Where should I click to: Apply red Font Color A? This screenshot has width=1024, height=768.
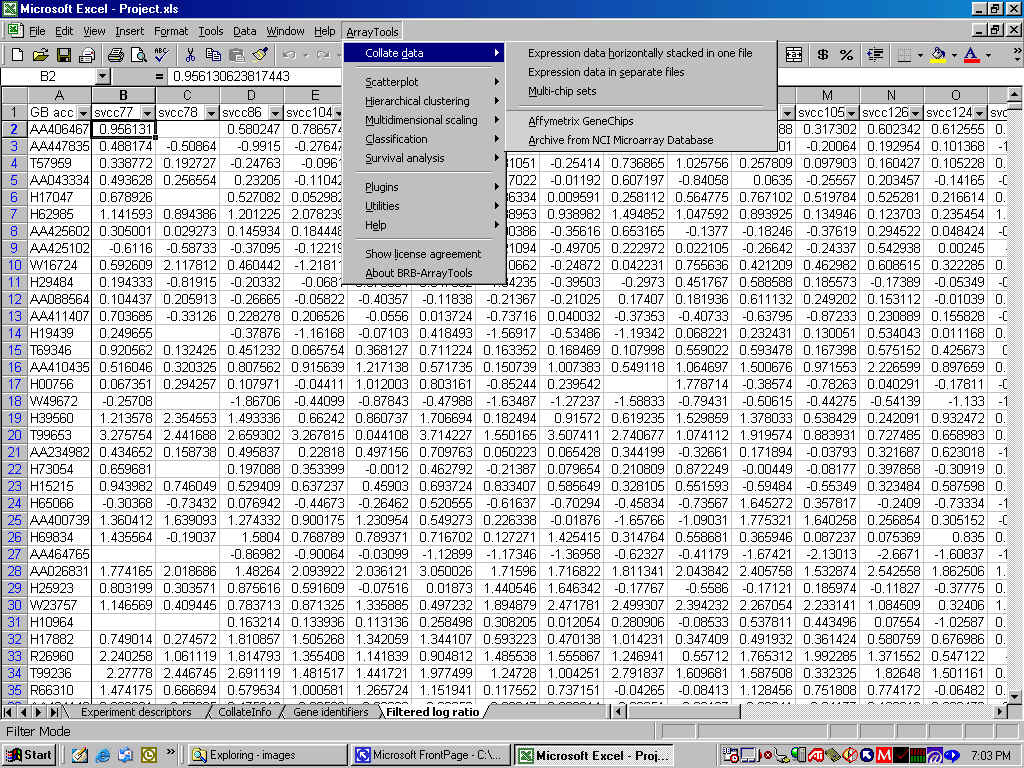[972, 55]
